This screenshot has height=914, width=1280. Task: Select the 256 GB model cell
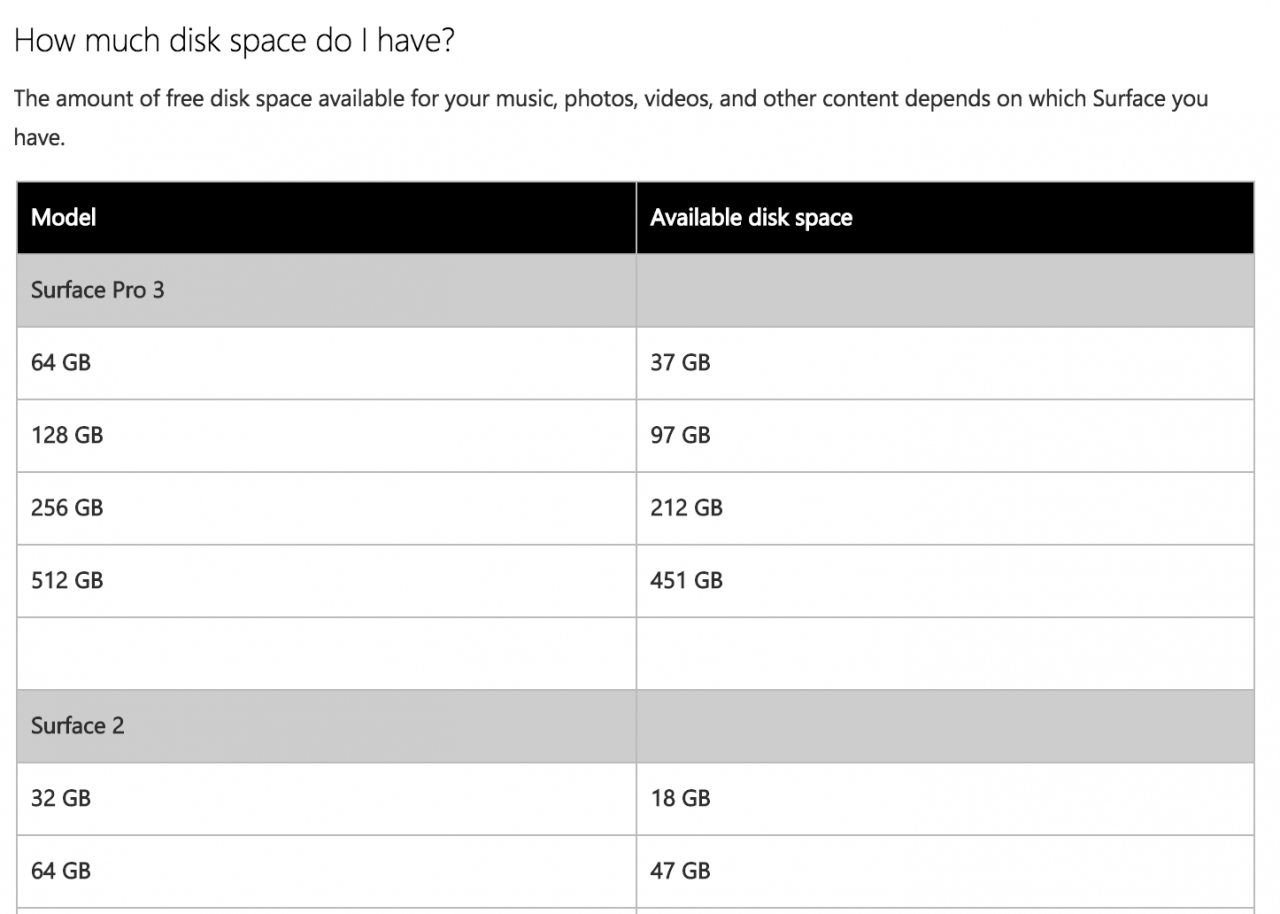point(326,508)
